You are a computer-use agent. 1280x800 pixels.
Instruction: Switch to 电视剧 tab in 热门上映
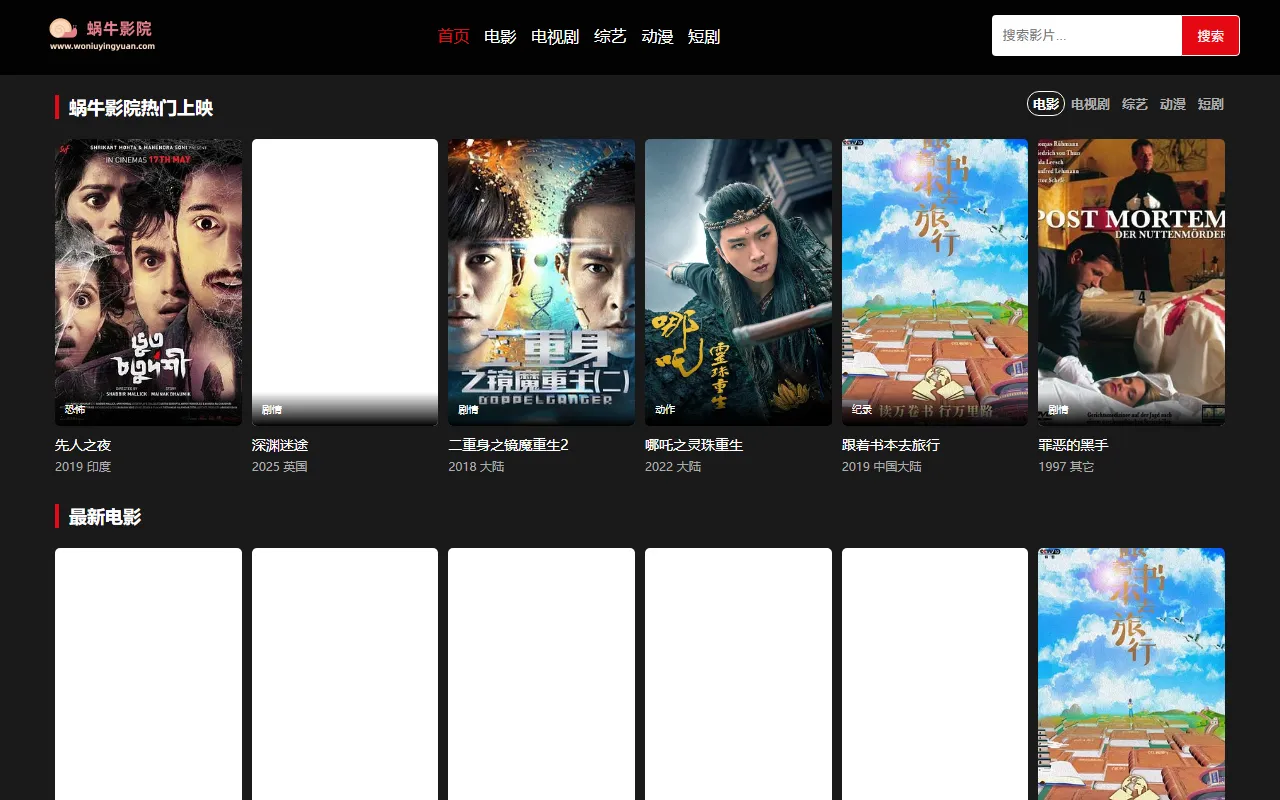(x=1090, y=104)
